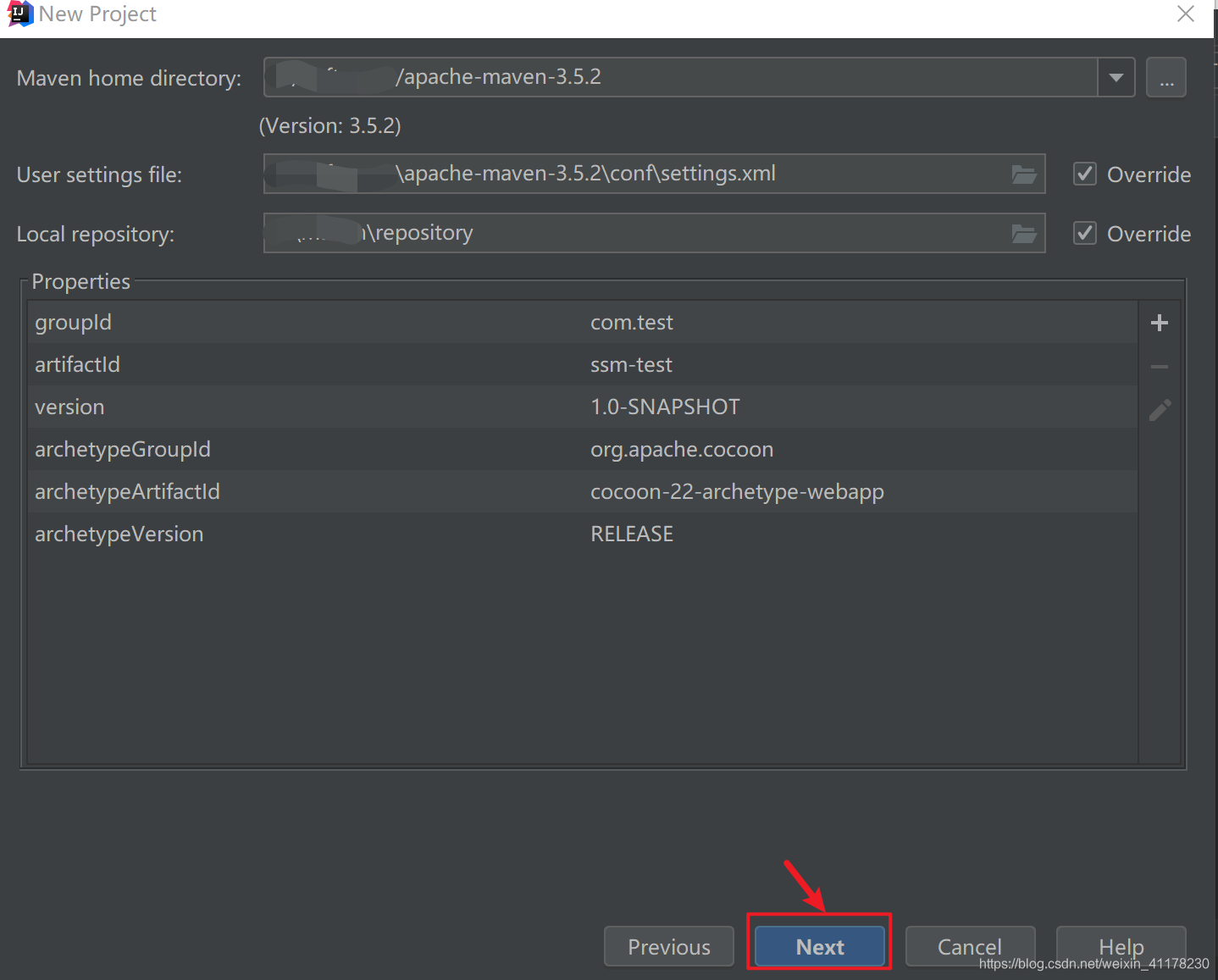Cancel the New Project wizard

(970, 947)
